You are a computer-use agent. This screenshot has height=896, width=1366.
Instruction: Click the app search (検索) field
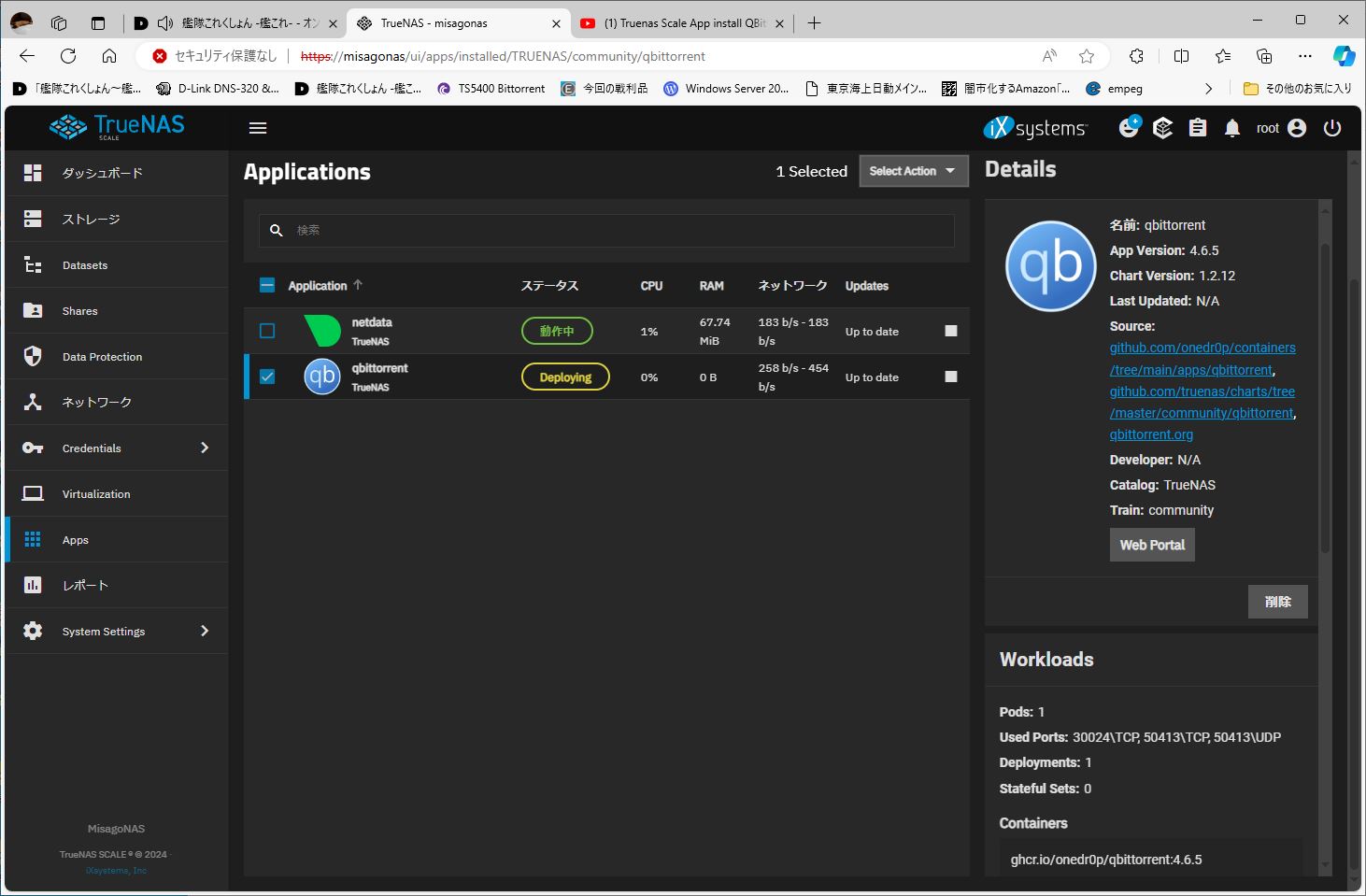[x=606, y=230]
